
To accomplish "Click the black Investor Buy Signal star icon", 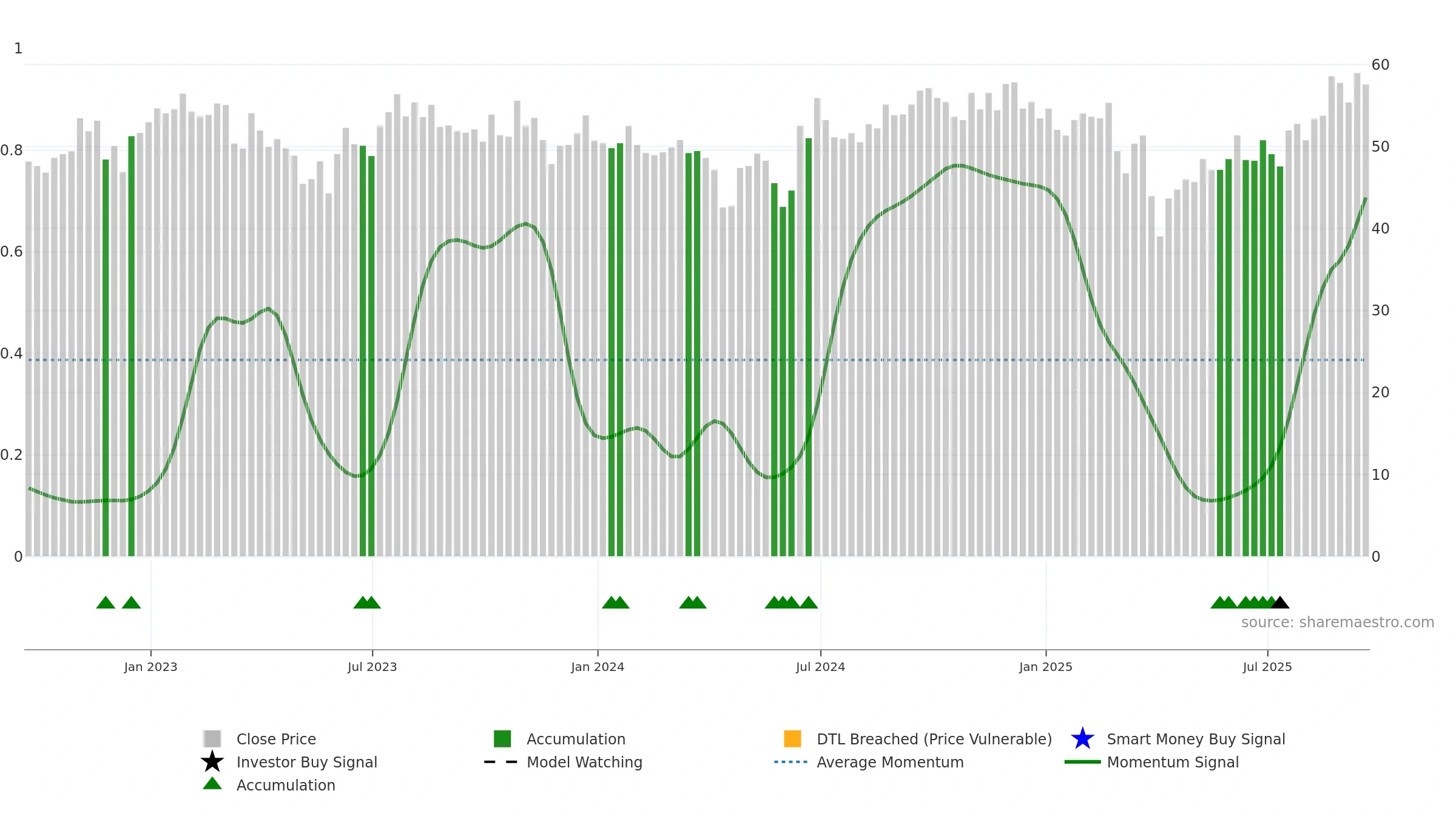I will coord(212,762).
